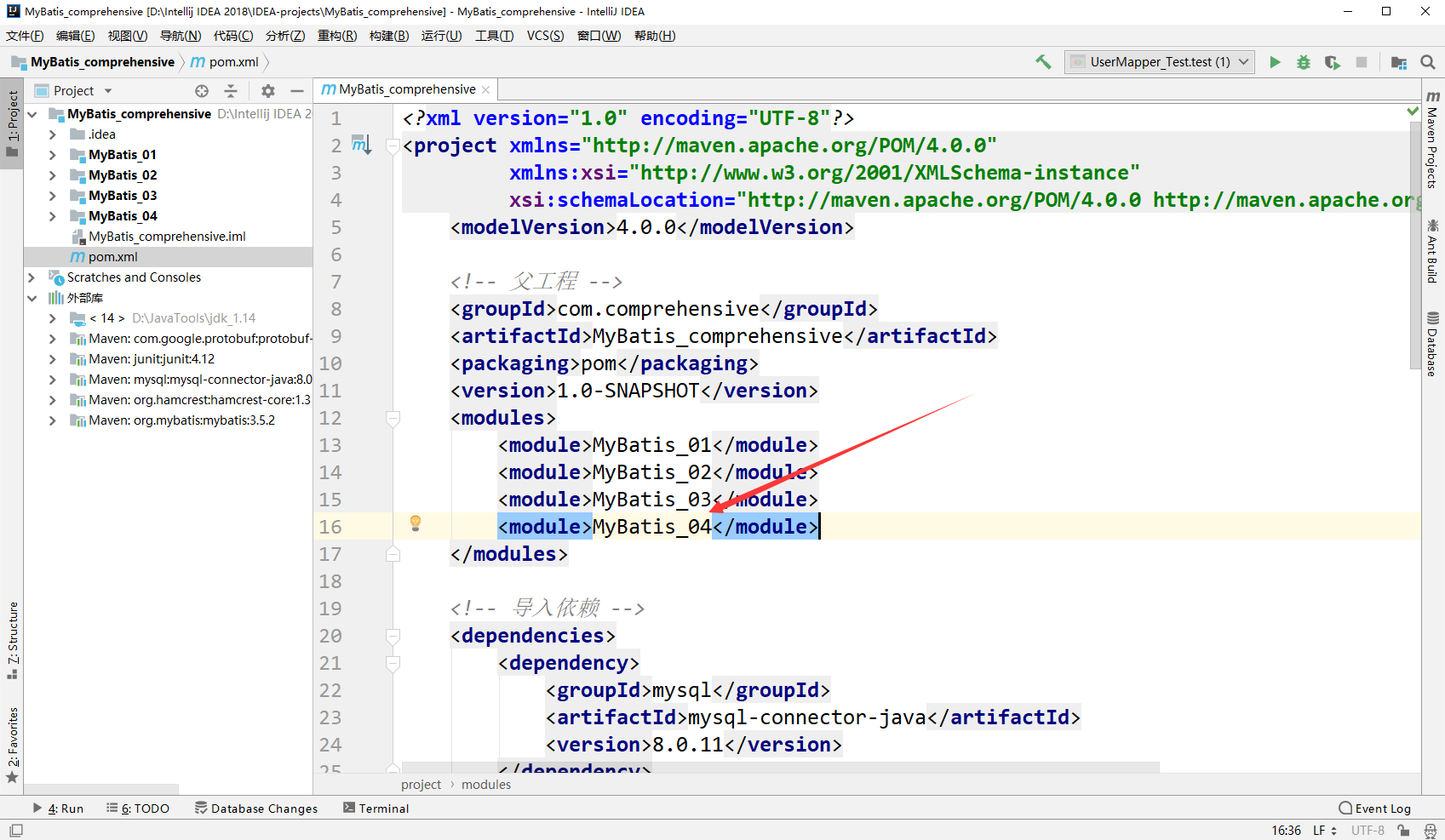
Task: Expand the MyBatis_01 module
Action: 53,155
